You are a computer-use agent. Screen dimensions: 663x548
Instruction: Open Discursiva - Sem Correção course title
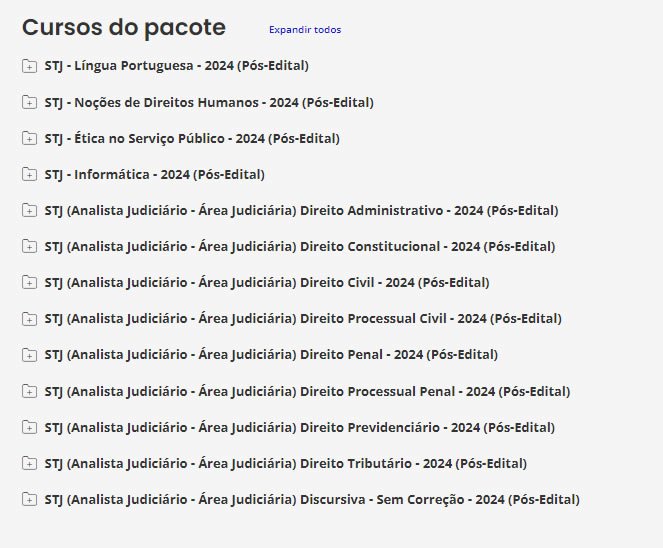coord(311,499)
